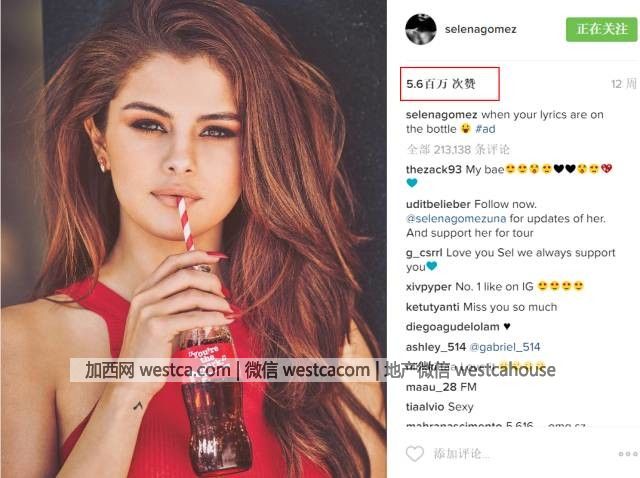Open xivpyper commenter profile
The image size is (640, 478).
(x=429, y=287)
